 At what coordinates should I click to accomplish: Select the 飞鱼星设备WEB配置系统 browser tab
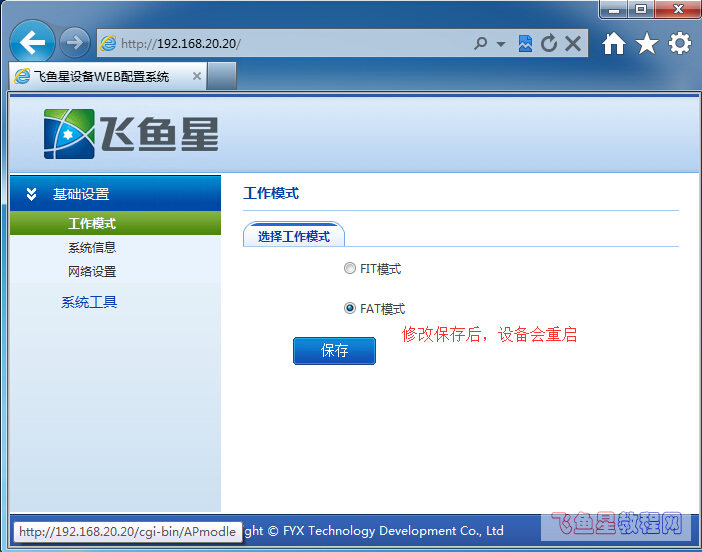pos(107,76)
